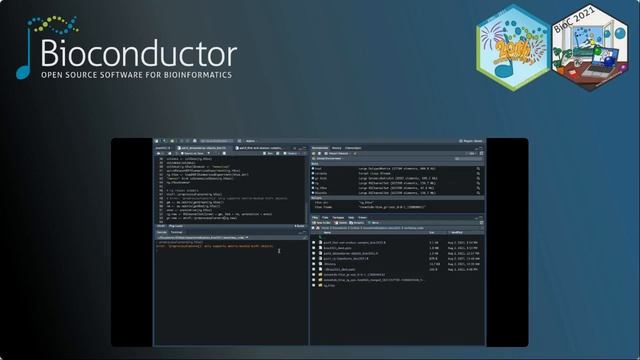Expand the GenomicRatioSet object row
The image size is (640, 360).
313,178
